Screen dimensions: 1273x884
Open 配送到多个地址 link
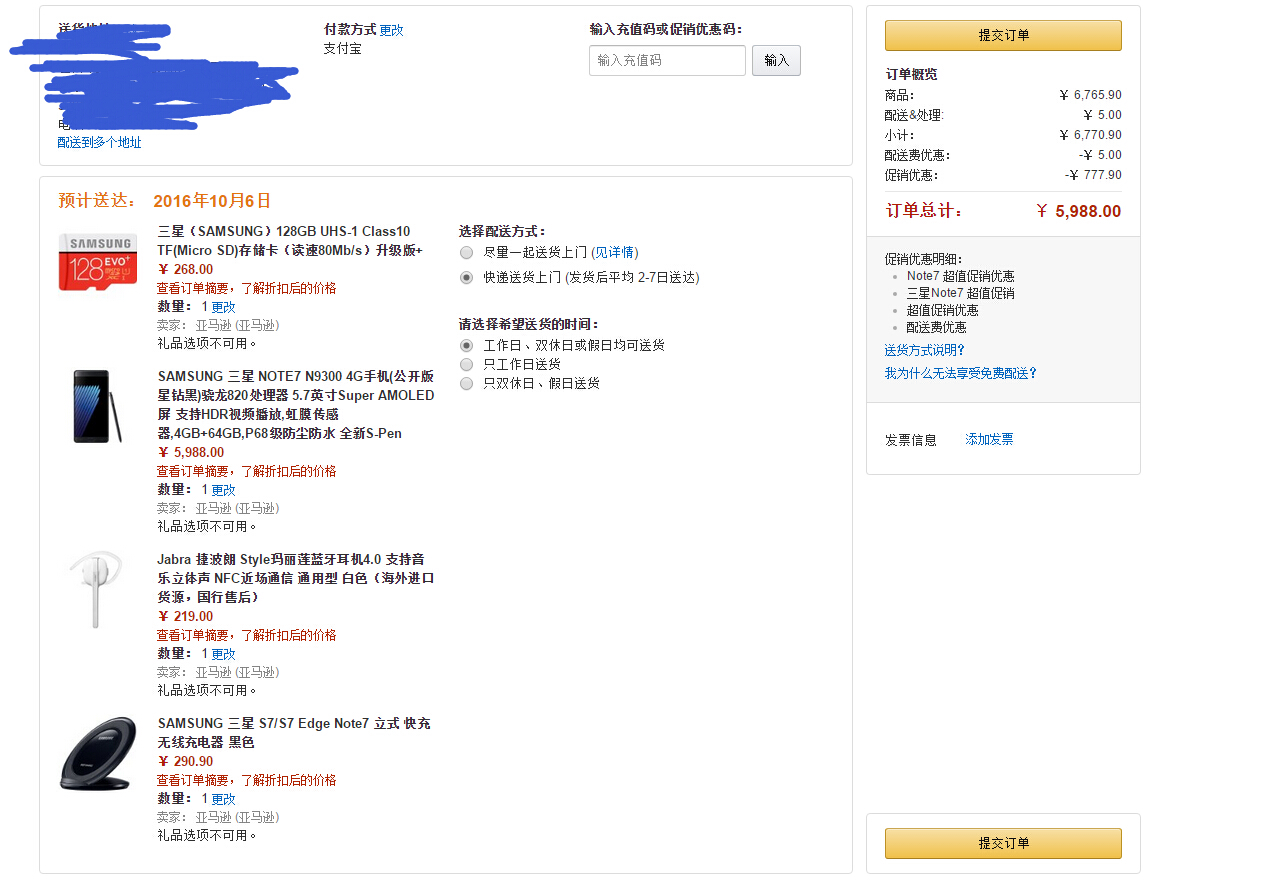click(x=99, y=143)
